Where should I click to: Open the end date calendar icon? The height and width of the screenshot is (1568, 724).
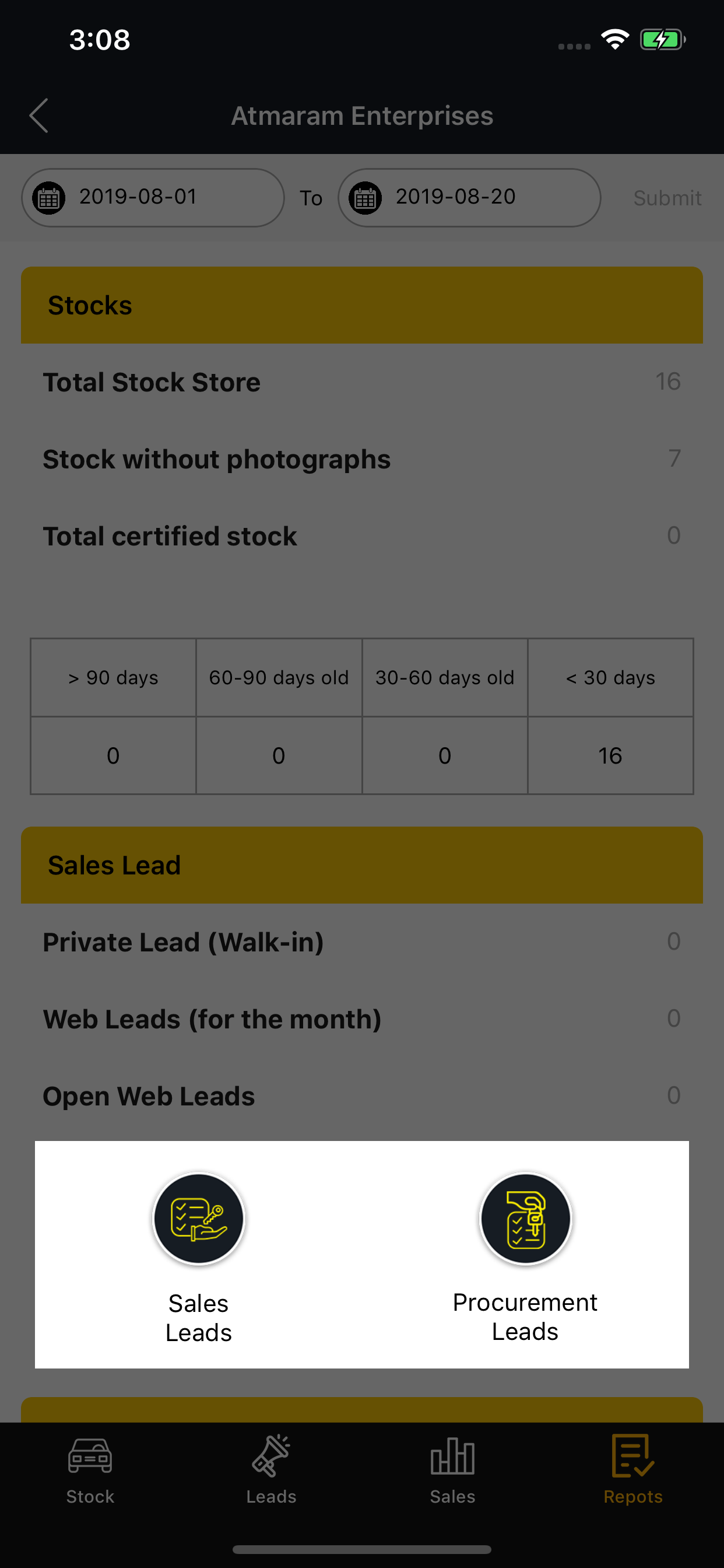tap(365, 198)
